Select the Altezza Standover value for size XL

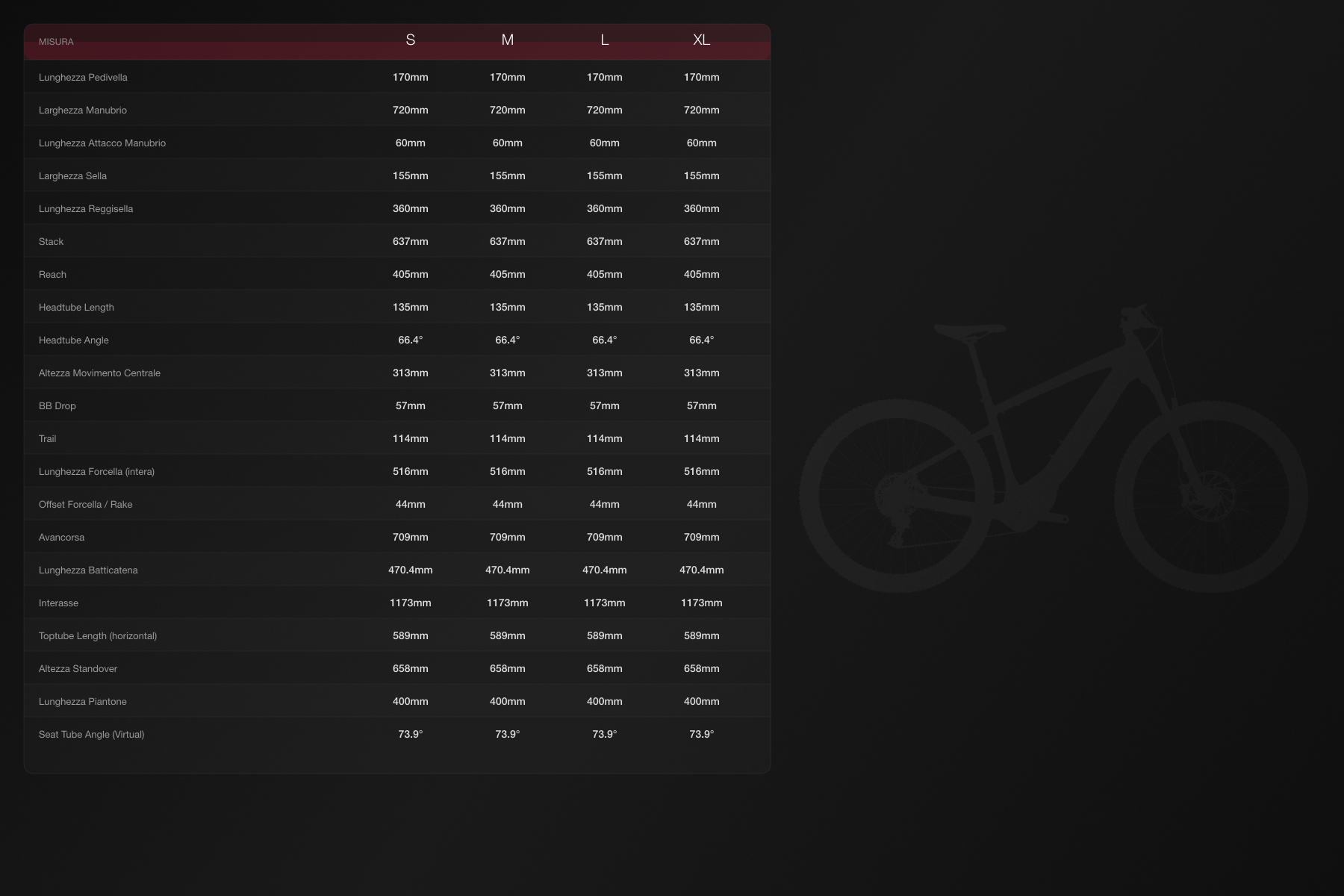click(x=701, y=669)
